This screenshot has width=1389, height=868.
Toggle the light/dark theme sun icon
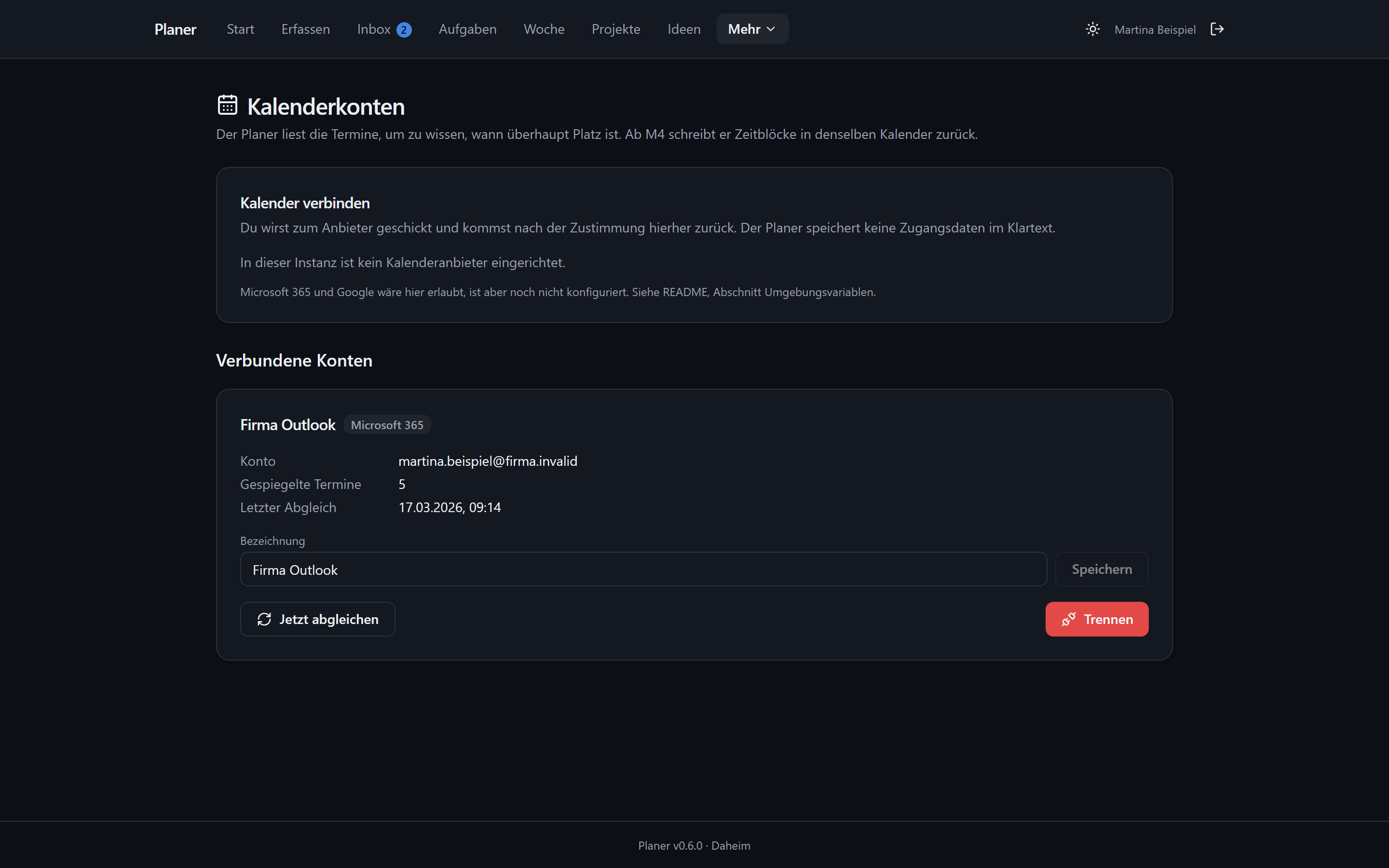pos(1092,29)
